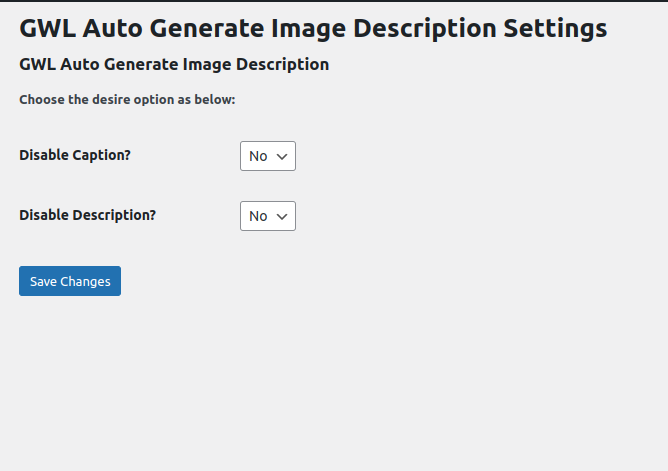This screenshot has width=668, height=471.
Task: Click the chevron arrow in Disable Description select
Action: (x=282, y=216)
